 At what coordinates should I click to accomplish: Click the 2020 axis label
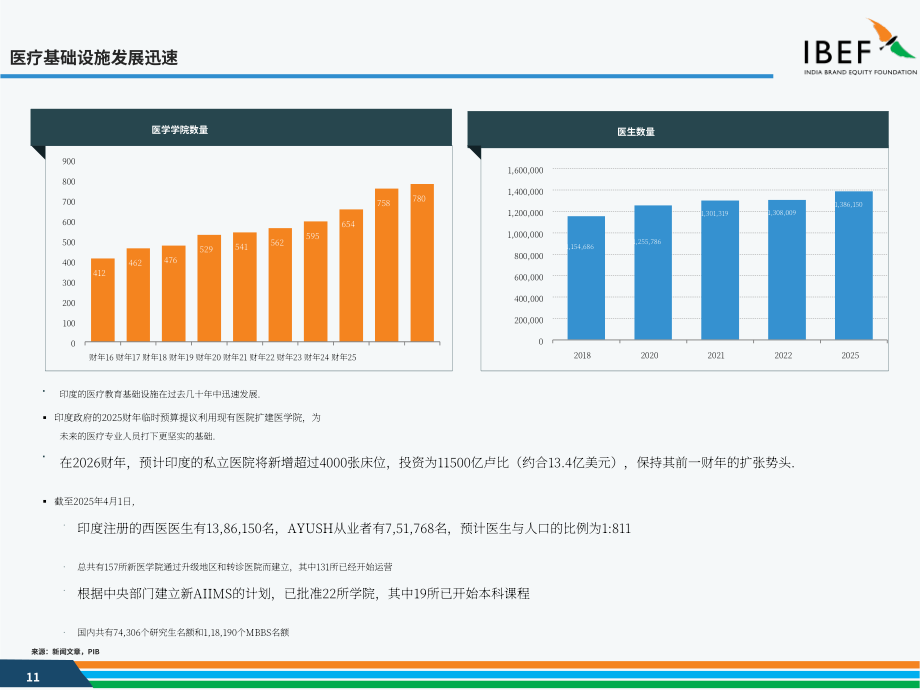pyautogui.click(x=650, y=356)
